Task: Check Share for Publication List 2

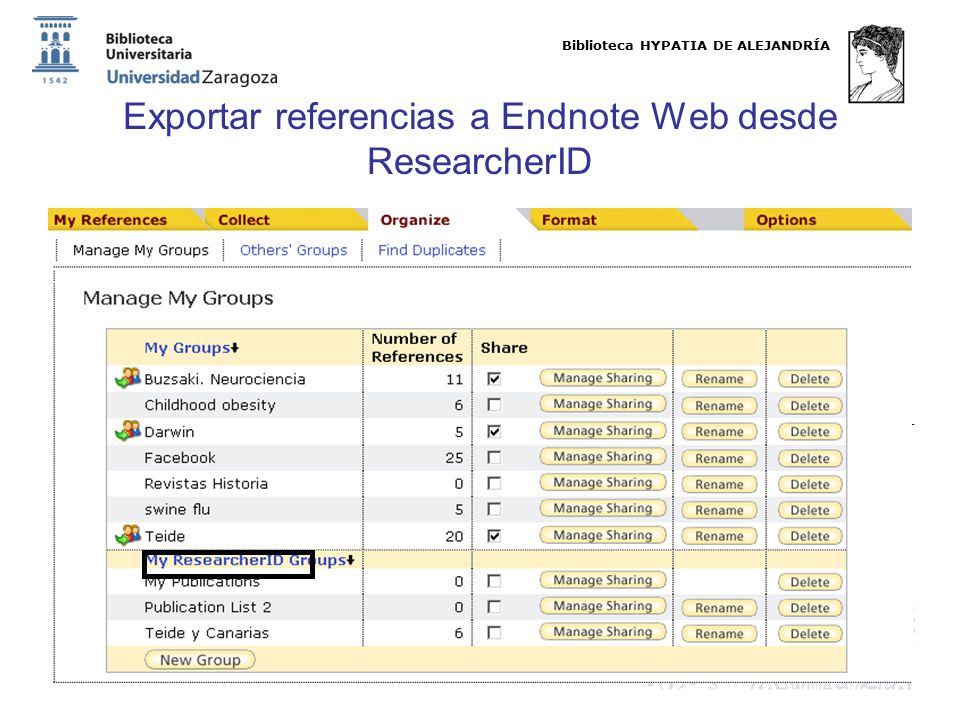Action: [494, 606]
